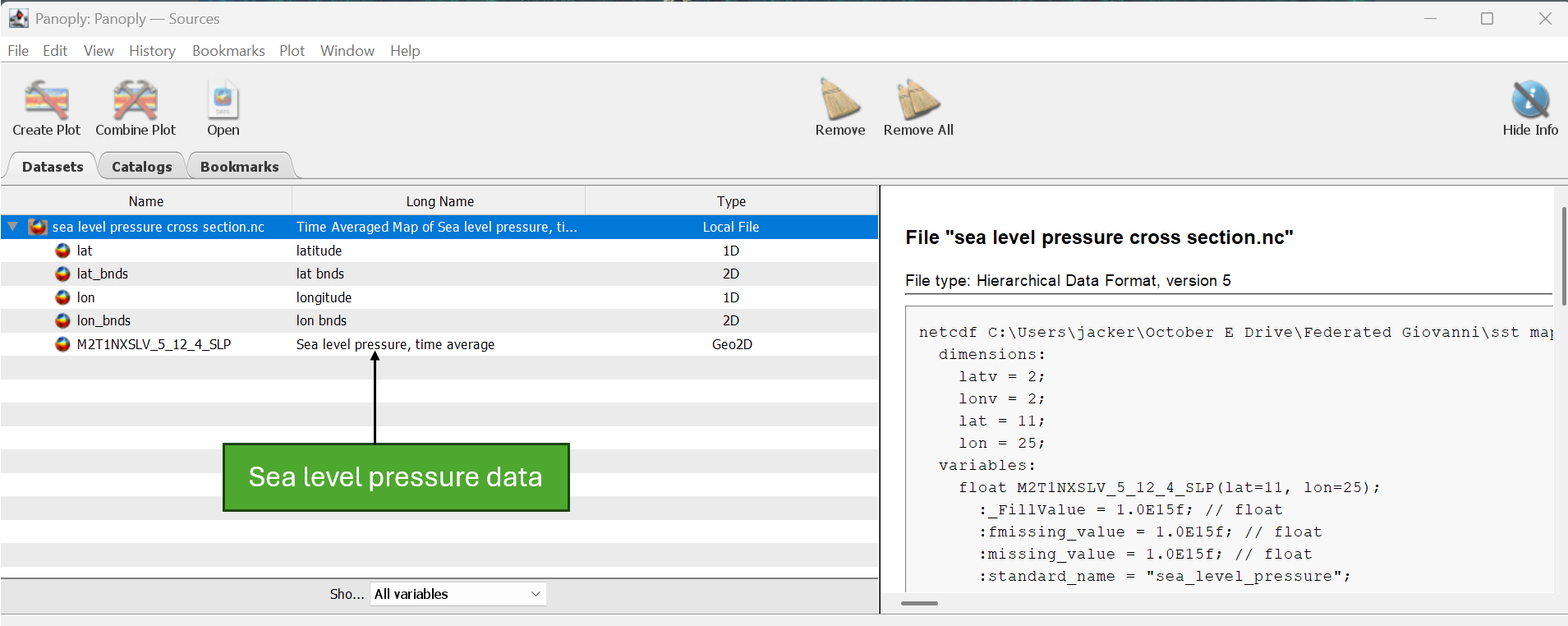
Task: Open the Show variables dropdown
Action: [x=458, y=594]
